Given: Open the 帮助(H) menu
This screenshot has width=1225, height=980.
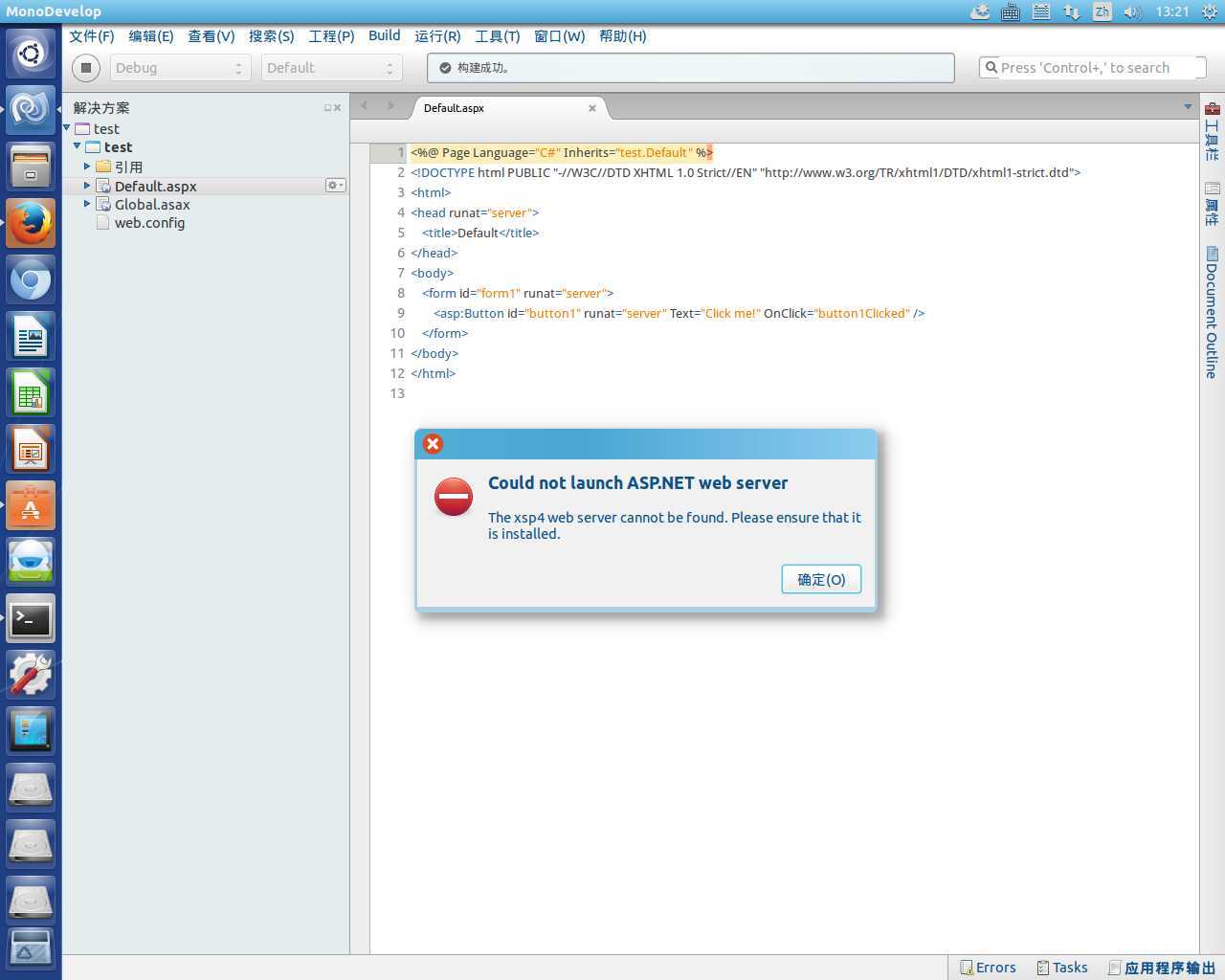Looking at the screenshot, I should click(622, 36).
